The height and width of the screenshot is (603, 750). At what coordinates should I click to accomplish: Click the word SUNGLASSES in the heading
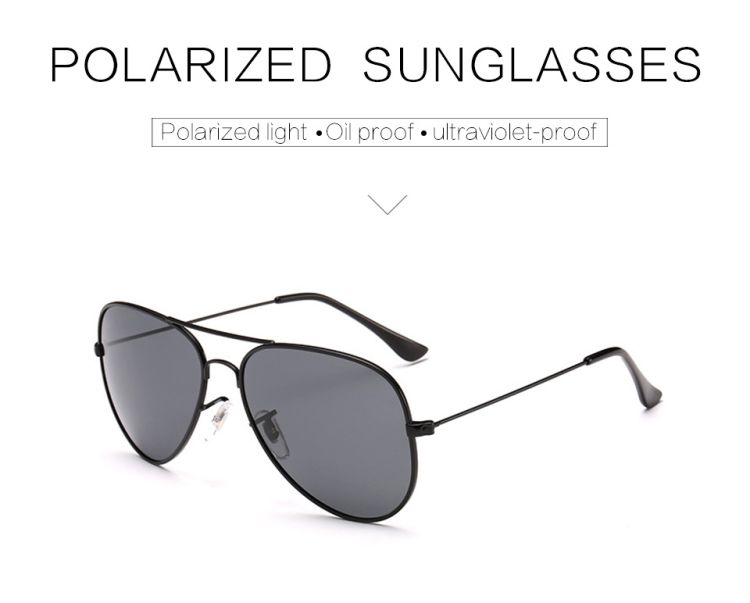coord(532,65)
